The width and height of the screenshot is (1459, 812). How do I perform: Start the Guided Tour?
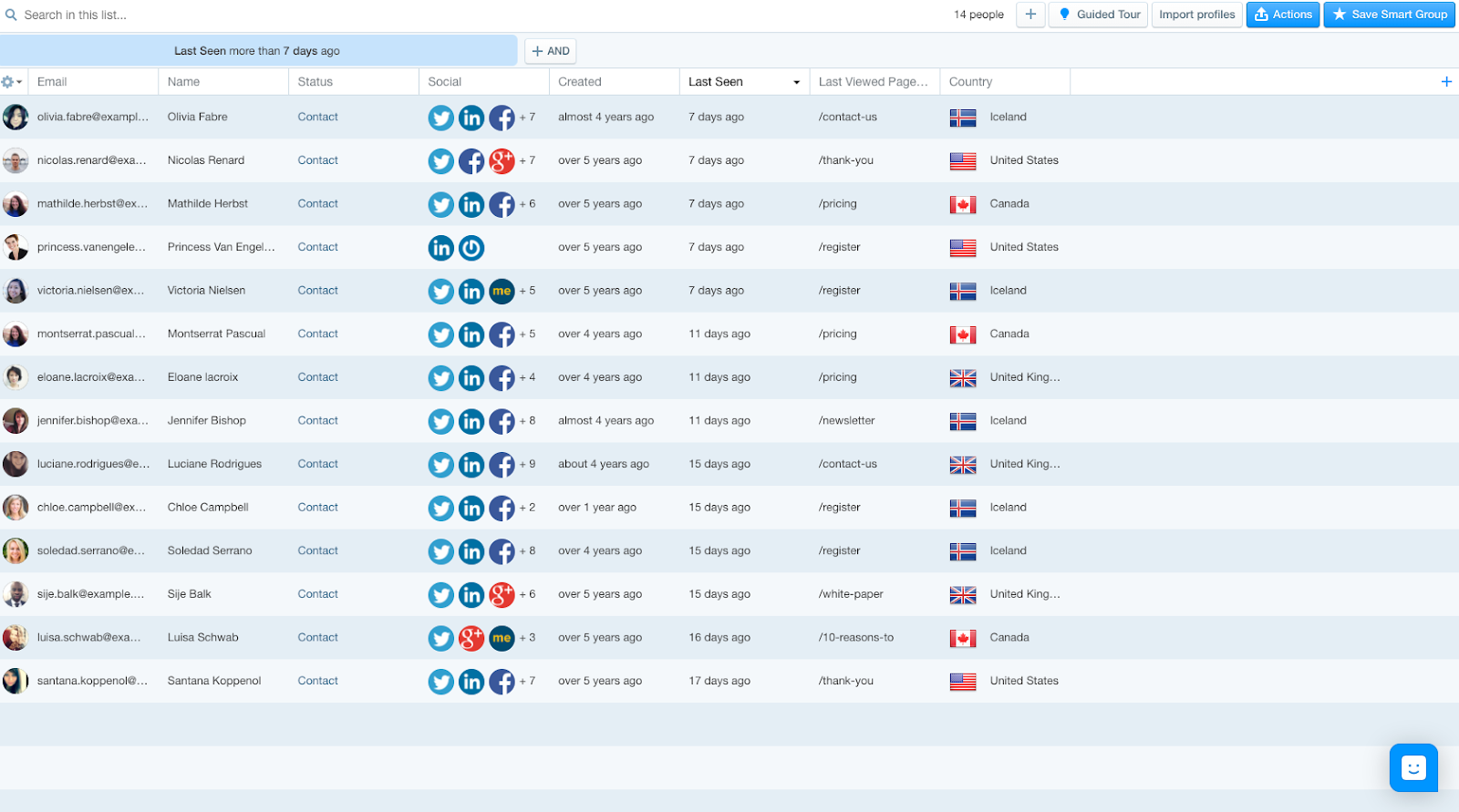[1099, 15]
